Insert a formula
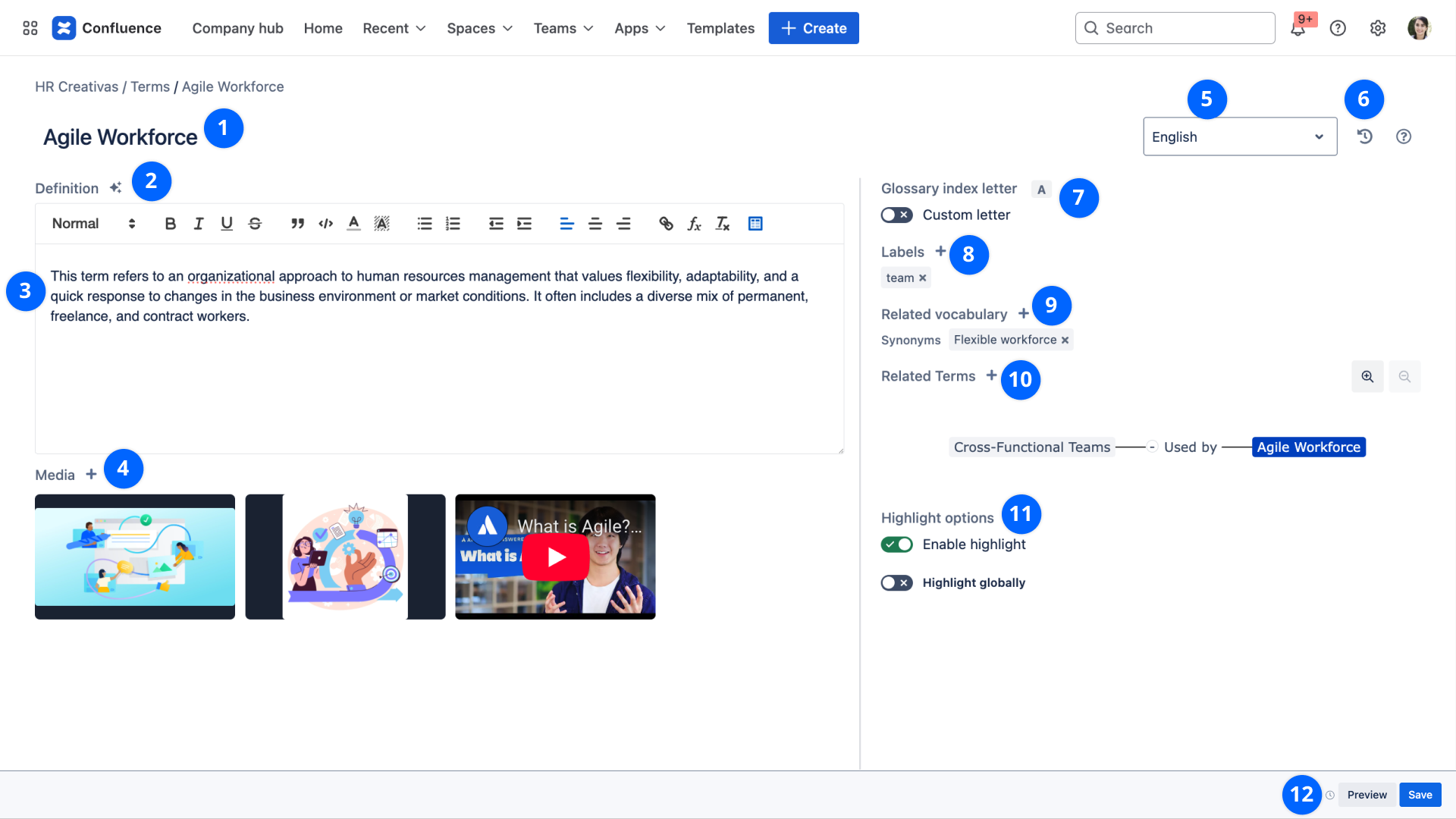This screenshot has width=1456, height=819. (694, 224)
